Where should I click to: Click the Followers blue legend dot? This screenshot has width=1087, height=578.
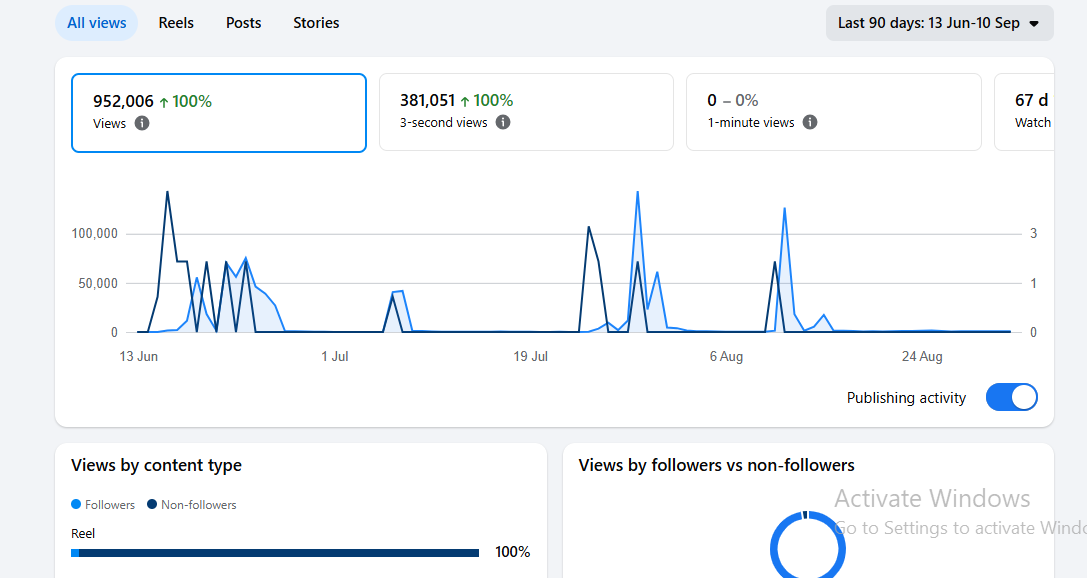pyautogui.click(x=76, y=505)
